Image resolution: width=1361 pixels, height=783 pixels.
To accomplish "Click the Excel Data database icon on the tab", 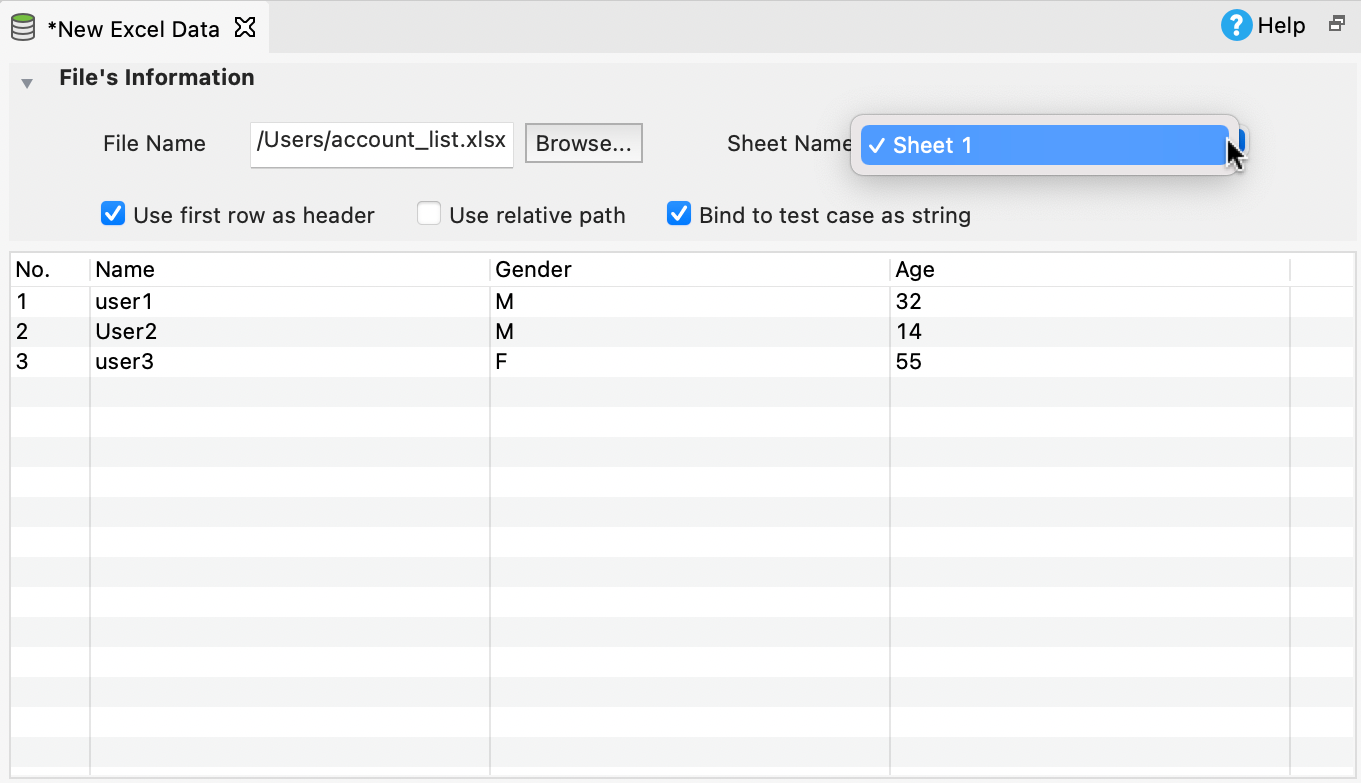I will coord(22,27).
